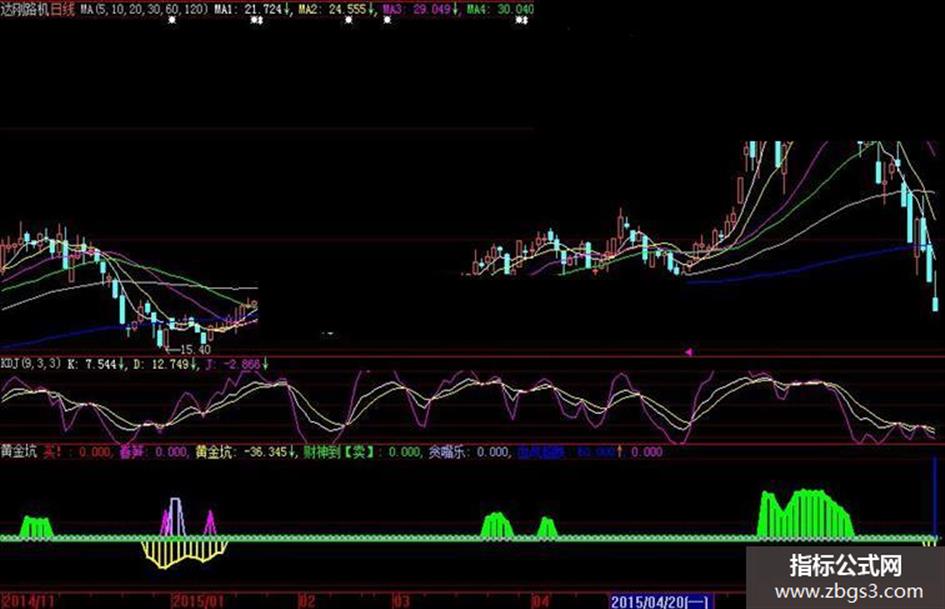Click the info marker below the MA(5,10,20…) label
Screen dimensions: 945x609
tap(172, 20)
